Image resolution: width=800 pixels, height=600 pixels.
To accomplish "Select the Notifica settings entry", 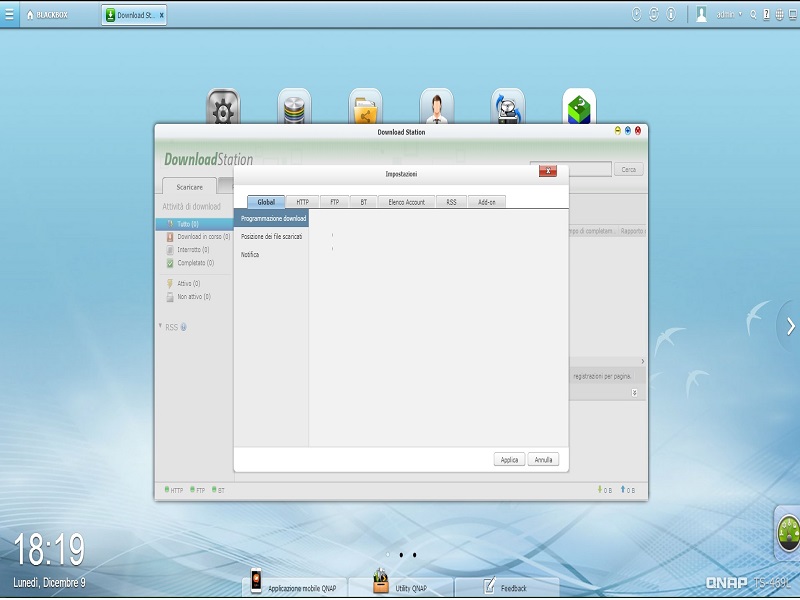I will pyautogui.click(x=250, y=255).
